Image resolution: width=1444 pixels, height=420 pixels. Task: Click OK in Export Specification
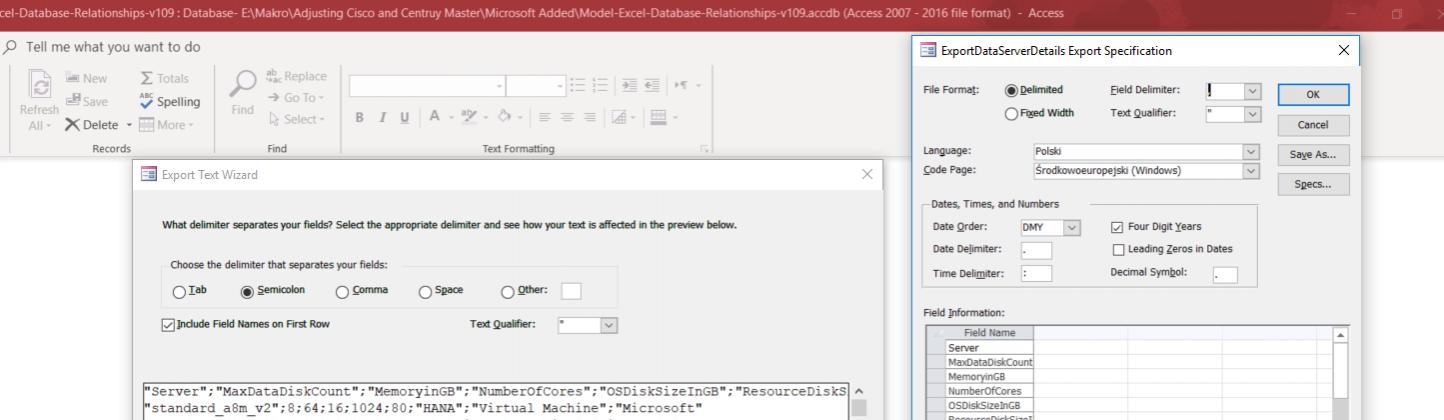click(1313, 94)
